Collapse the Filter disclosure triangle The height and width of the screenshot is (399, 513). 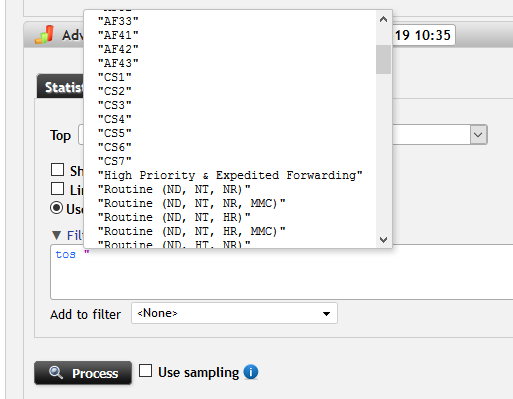click(57, 235)
